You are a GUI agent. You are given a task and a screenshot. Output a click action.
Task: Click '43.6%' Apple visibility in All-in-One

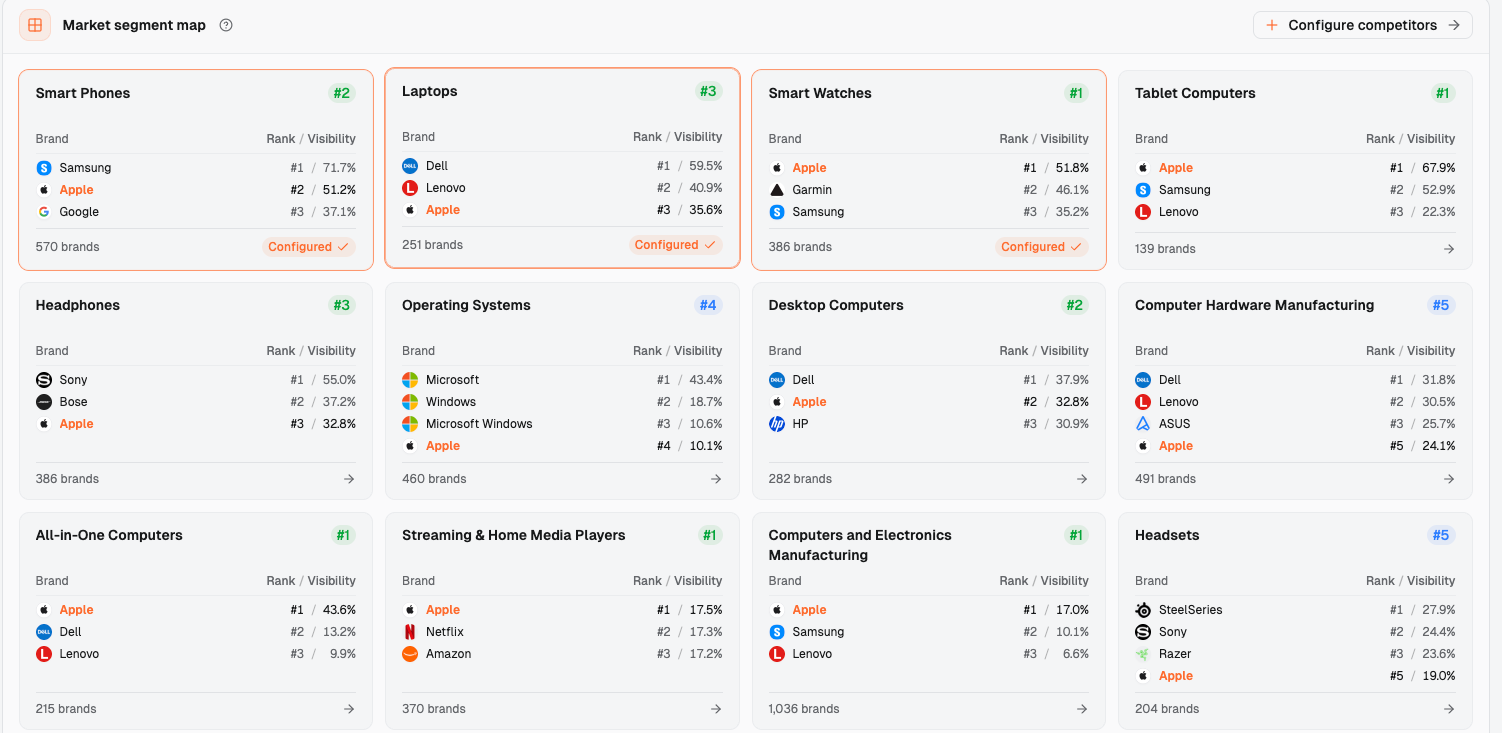click(x=339, y=610)
